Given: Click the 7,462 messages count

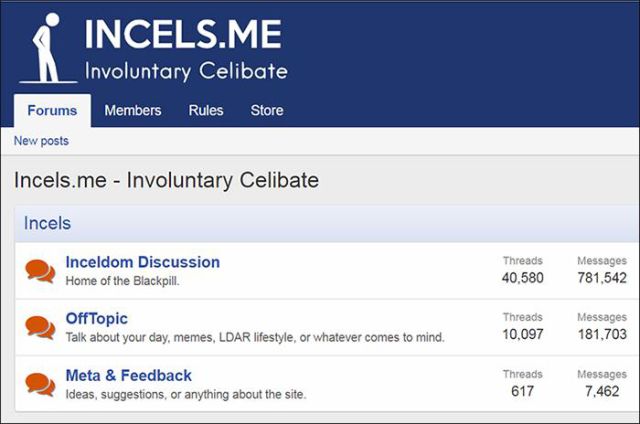Looking at the screenshot, I should (602, 391).
